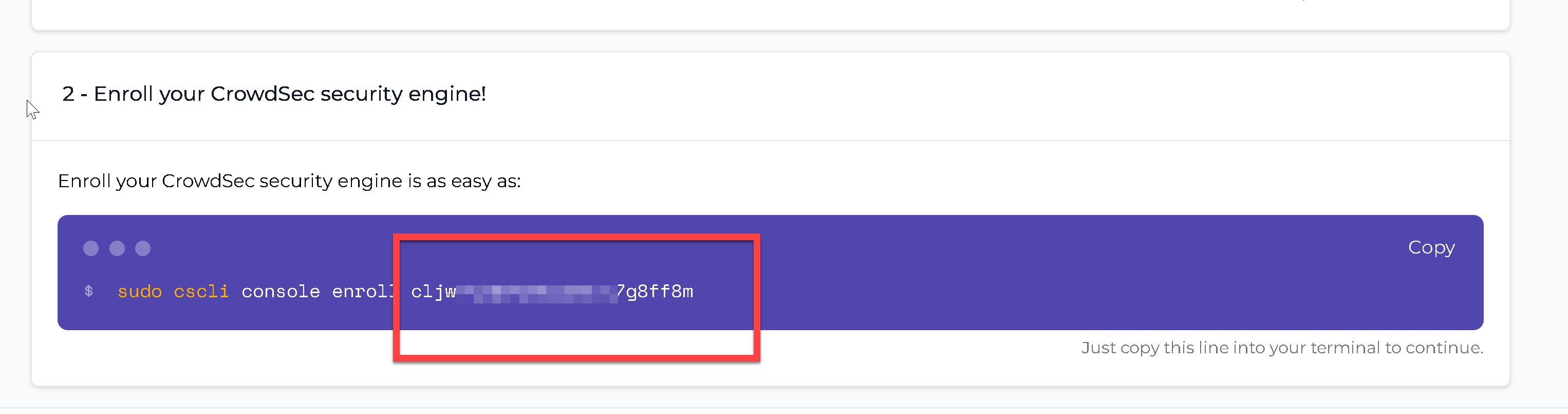Click the Copy button in the code block

pyautogui.click(x=1431, y=247)
